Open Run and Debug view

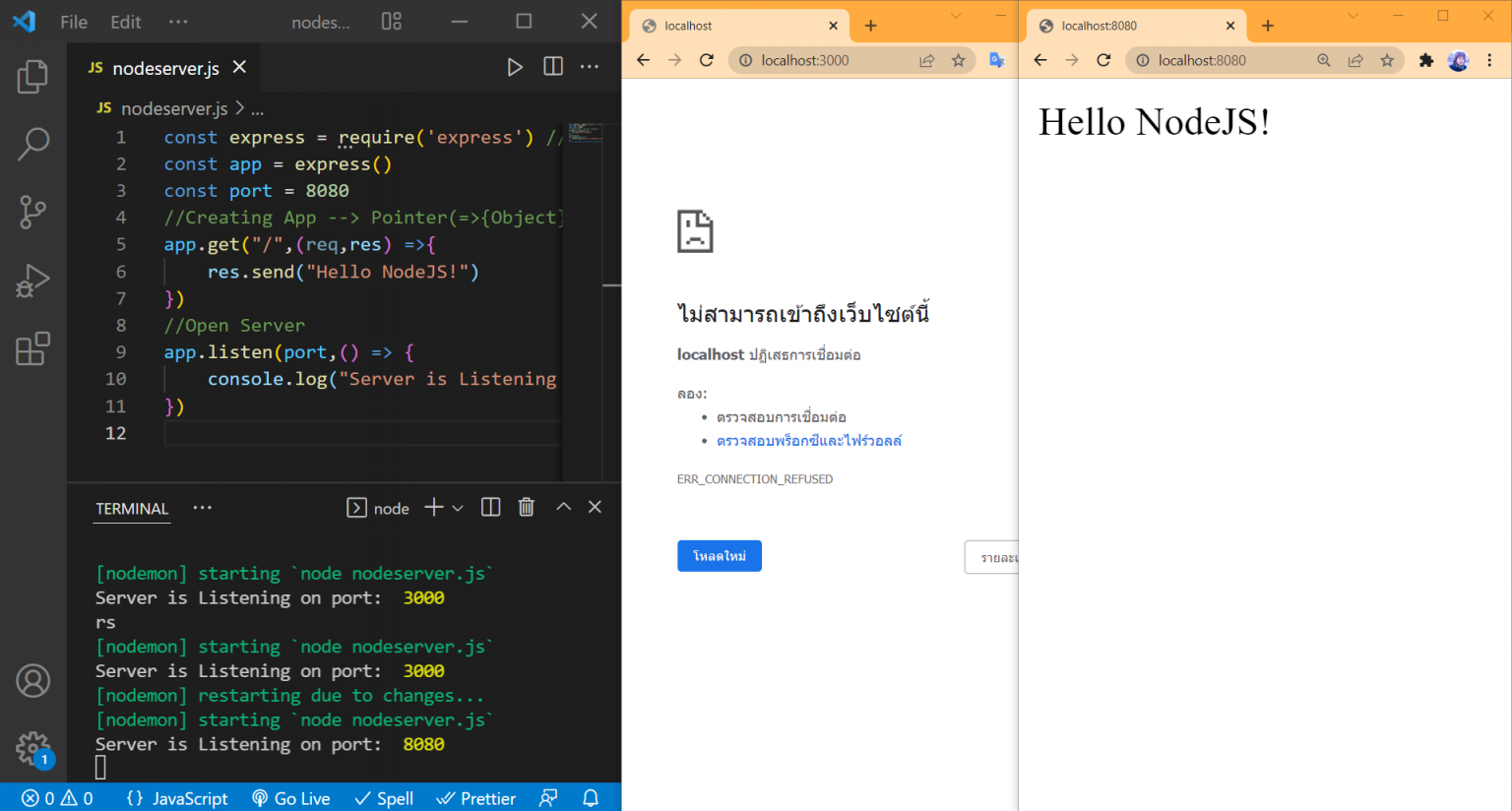point(32,281)
